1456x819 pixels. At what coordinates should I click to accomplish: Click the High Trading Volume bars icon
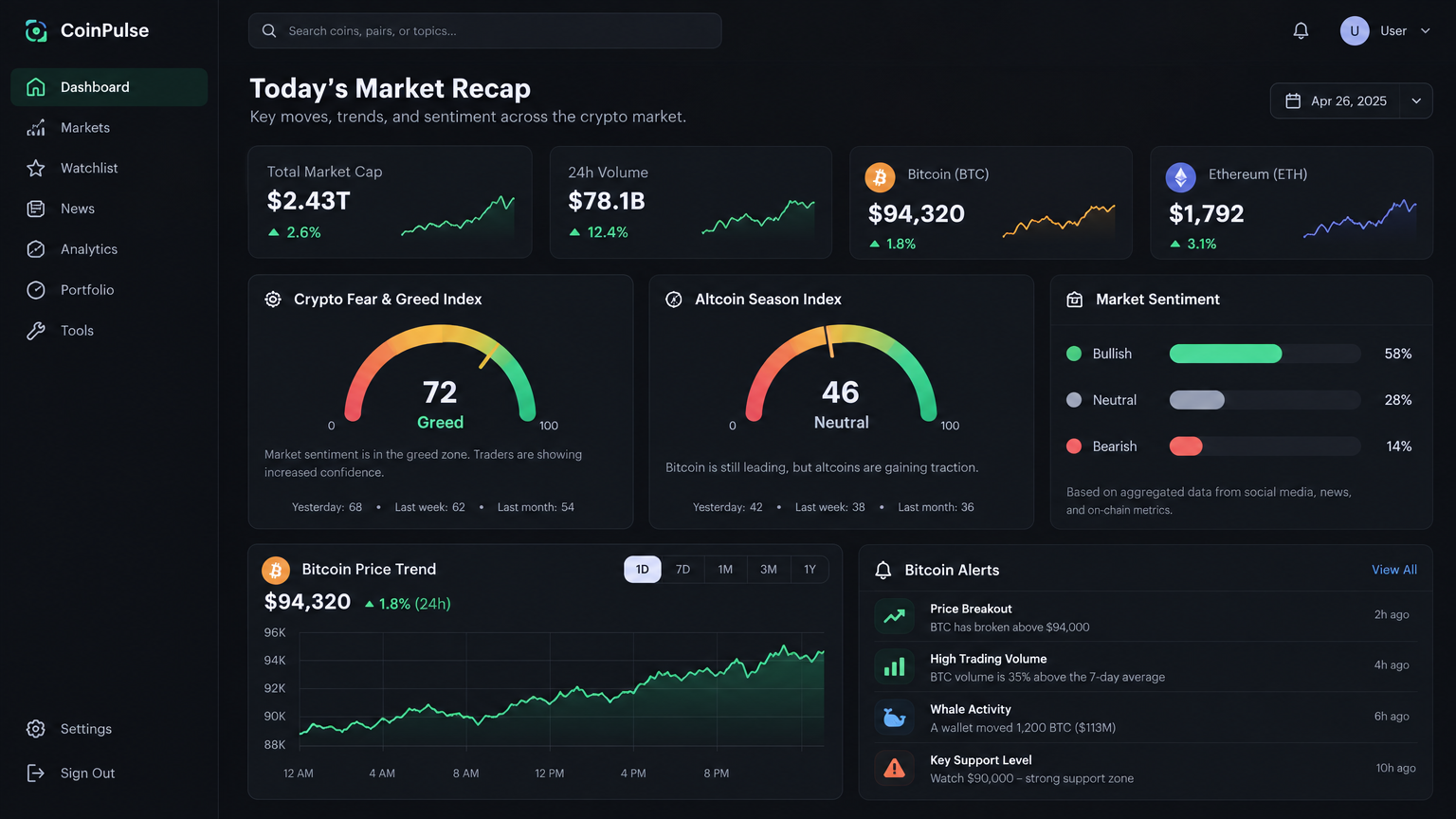point(894,667)
